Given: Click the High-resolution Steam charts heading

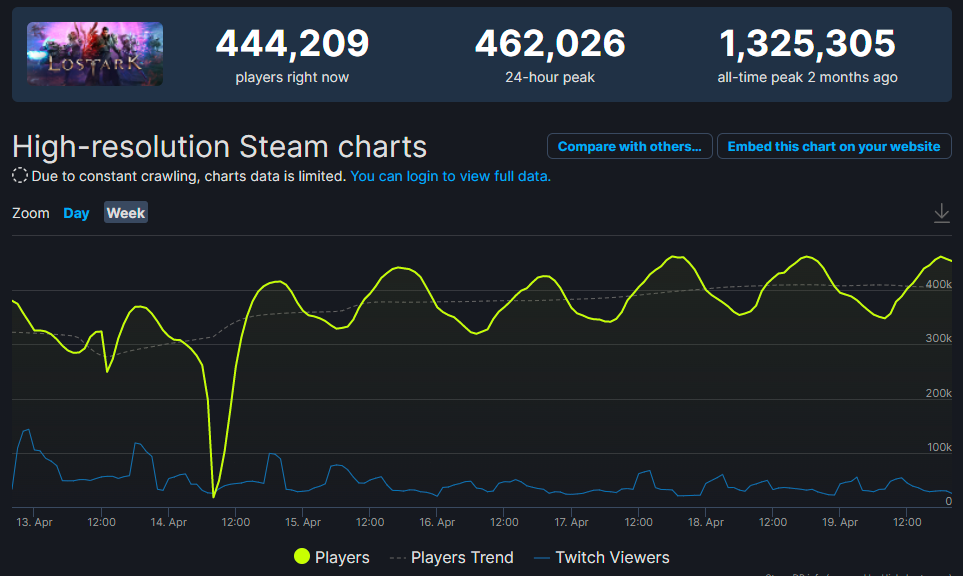Looking at the screenshot, I should [x=220, y=147].
